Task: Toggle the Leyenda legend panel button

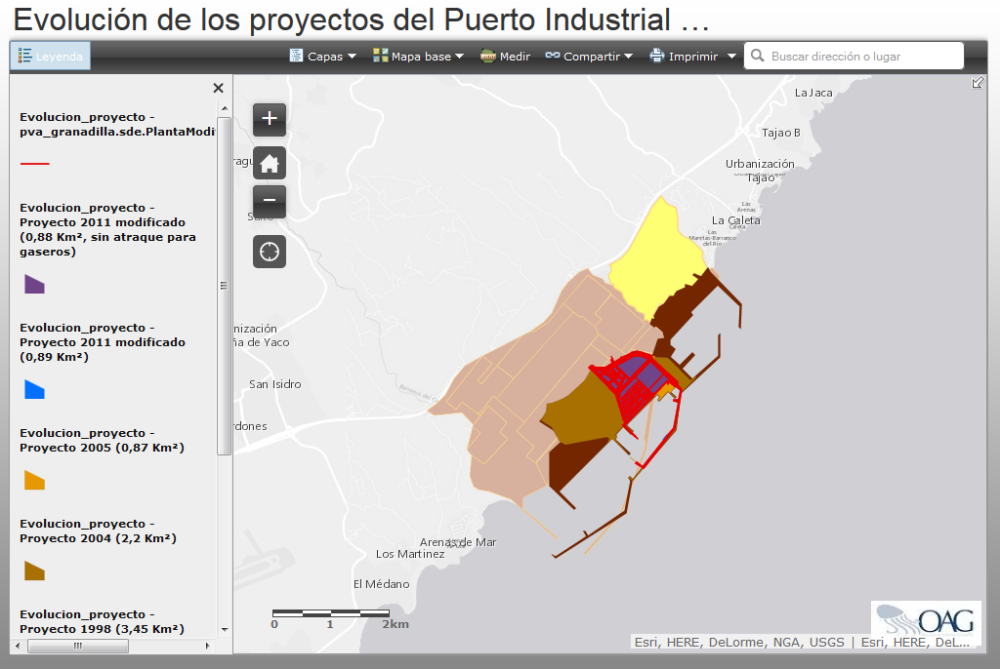Action: [x=50, y=56]
